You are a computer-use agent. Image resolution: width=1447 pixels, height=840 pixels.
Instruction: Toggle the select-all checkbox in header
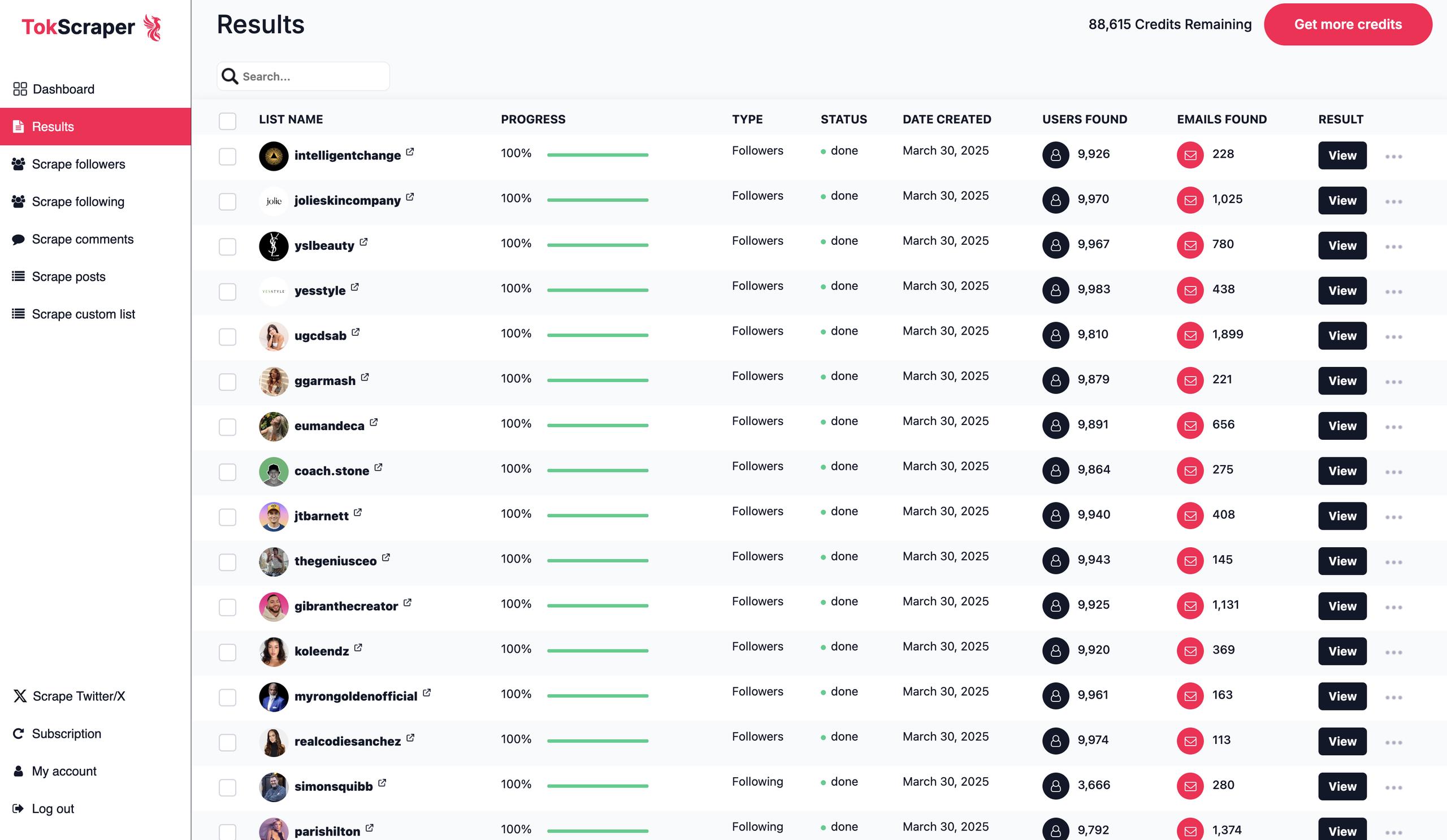(x=227, y=120)
